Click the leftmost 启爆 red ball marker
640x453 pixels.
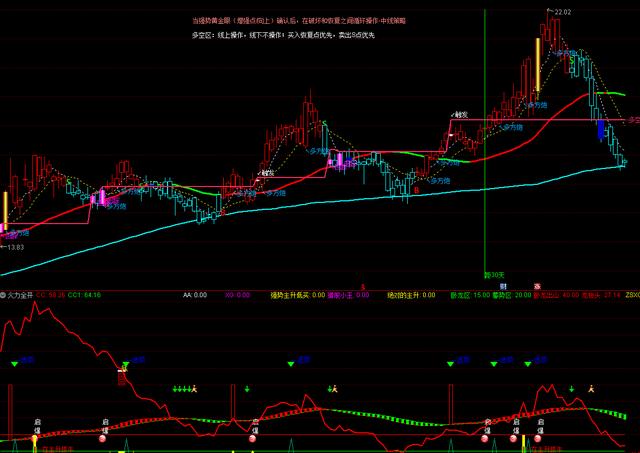pos(34,437)
